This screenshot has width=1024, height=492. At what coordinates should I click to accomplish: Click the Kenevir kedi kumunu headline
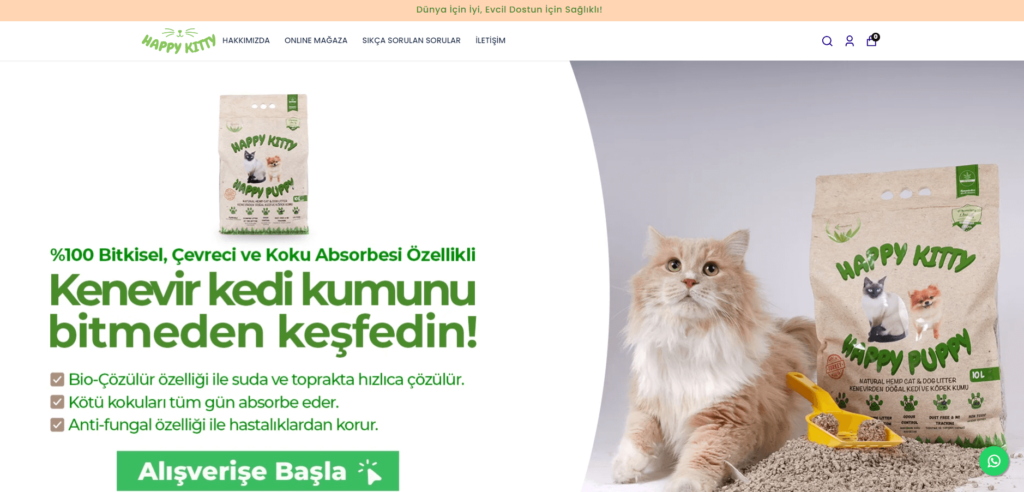click(263, 310)
